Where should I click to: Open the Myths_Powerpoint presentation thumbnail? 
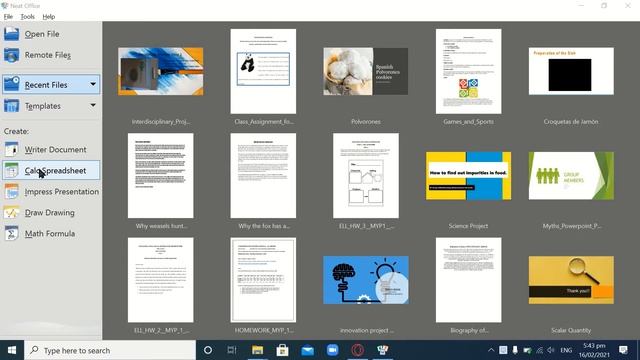point(571,176)
